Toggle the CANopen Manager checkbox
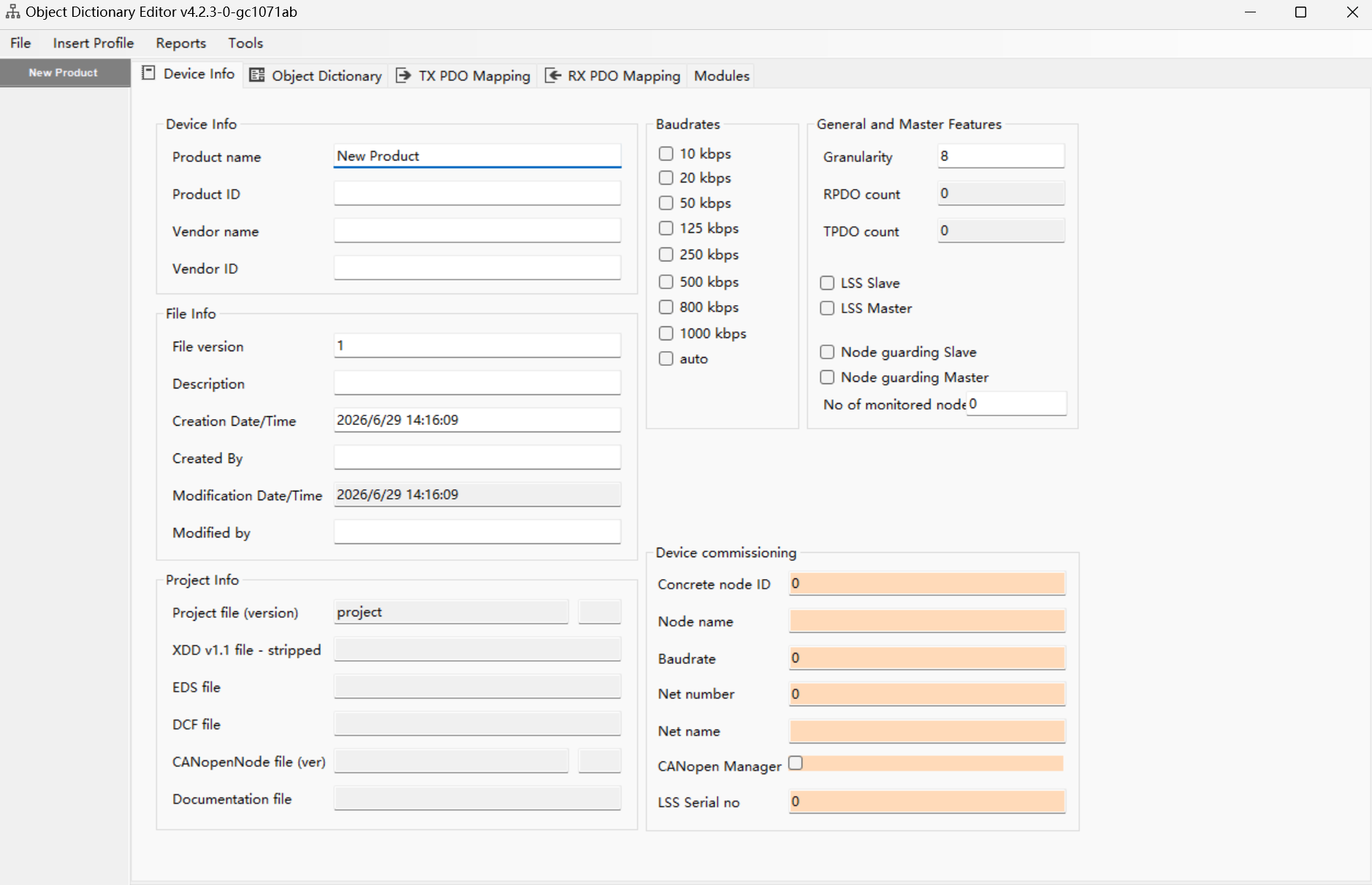 (796, 762)
